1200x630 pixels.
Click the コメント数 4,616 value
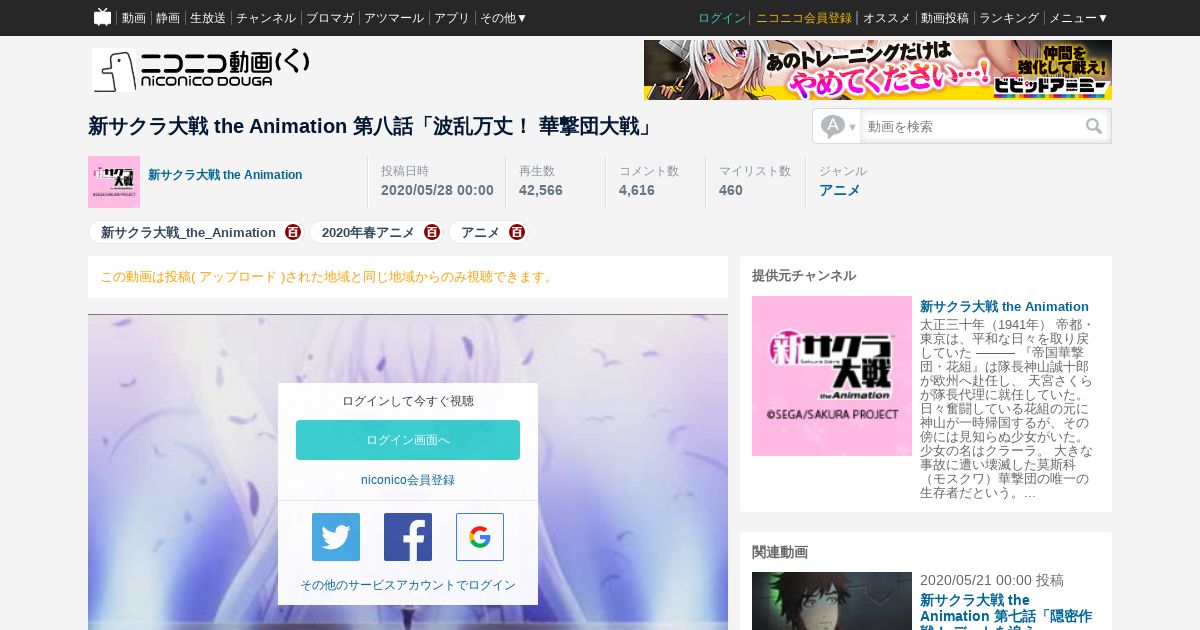637,190
